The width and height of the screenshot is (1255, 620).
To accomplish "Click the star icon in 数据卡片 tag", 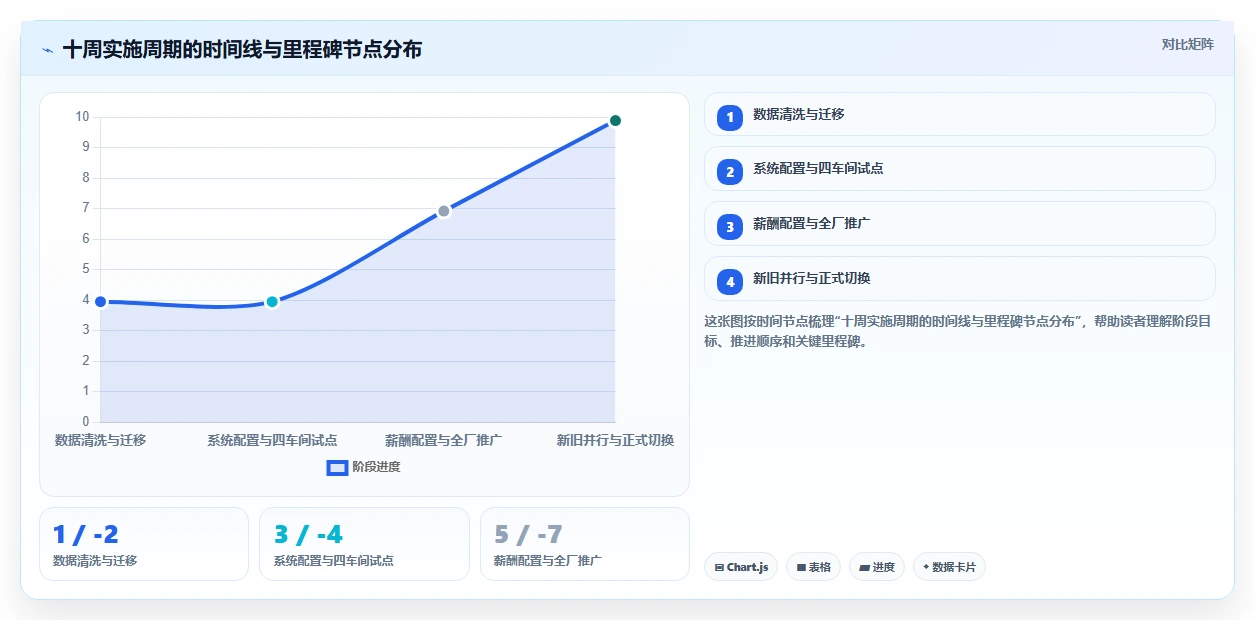I will coord(926,567).
